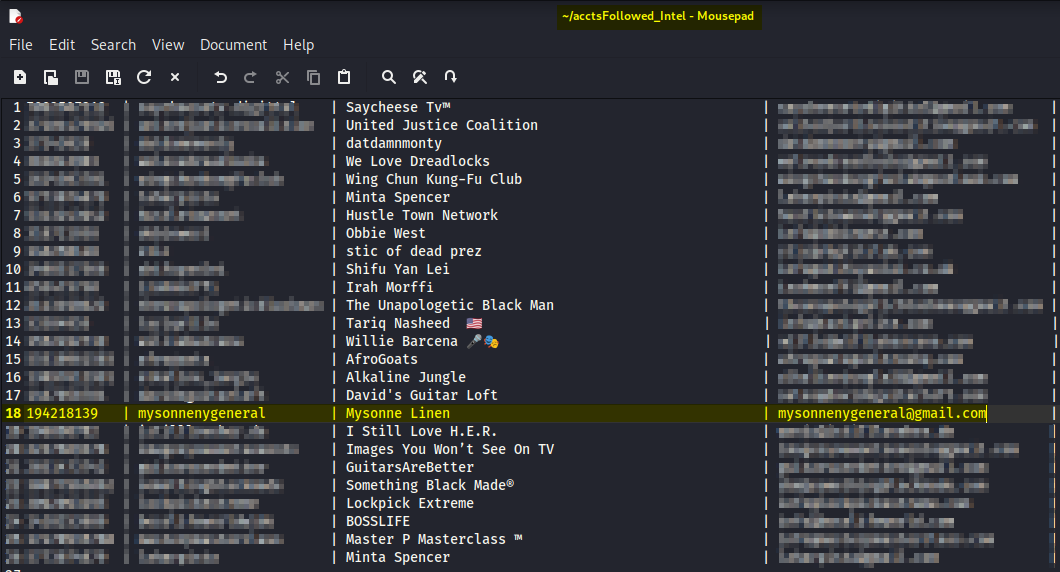Click the Mousepad document icon in title bar
This screenshot has height=572, width=1060.
16,16
